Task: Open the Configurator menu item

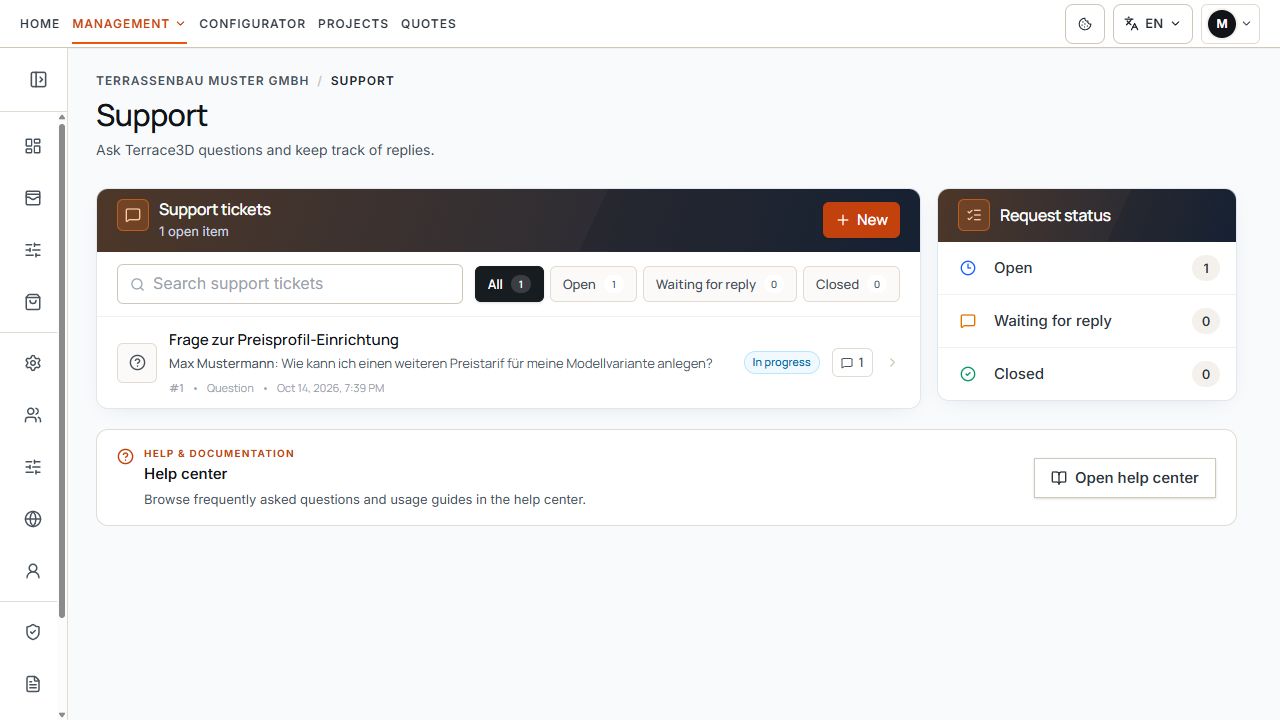Action: (x=252, y=23)
